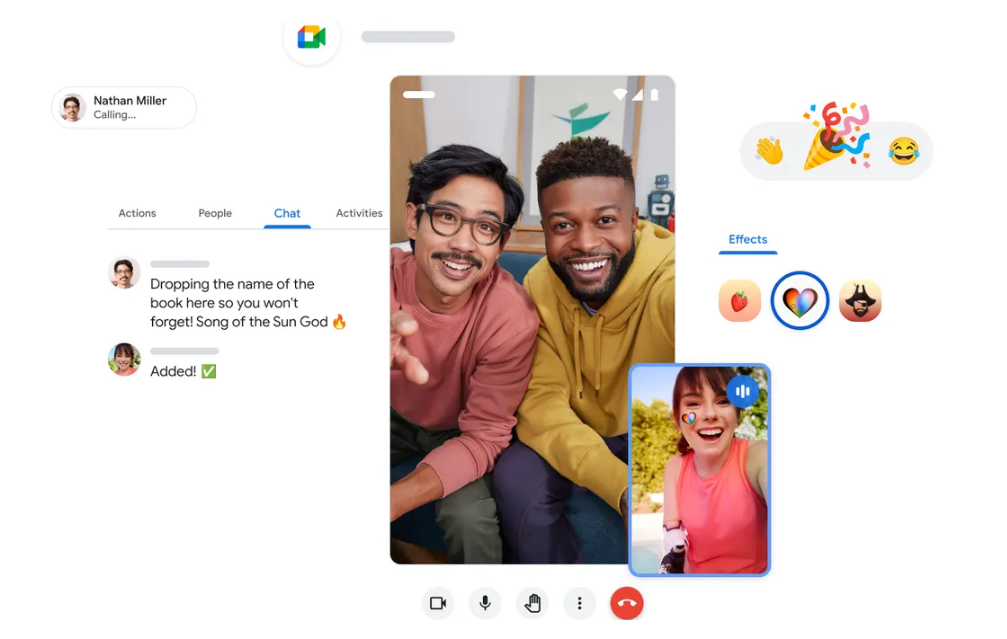Send the clapping hands reaction
Viewport: 1007px width, 639px height.
769,151
